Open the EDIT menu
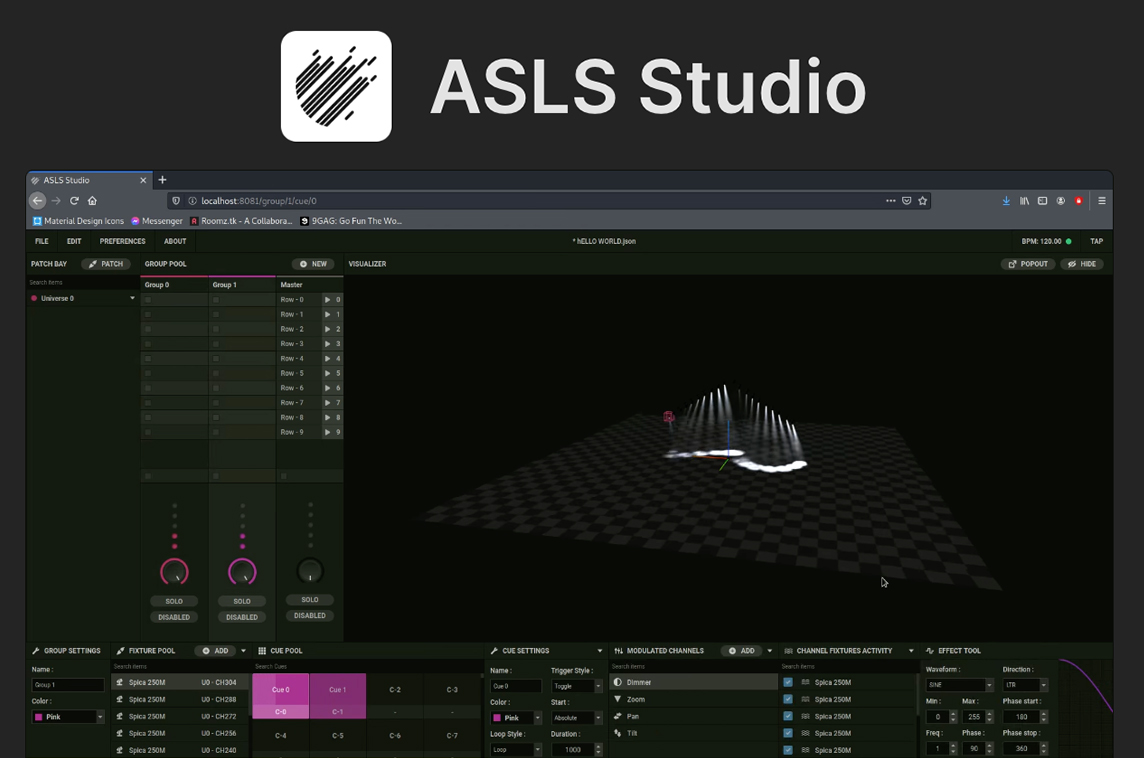The height and width of the screenshot is (758, 1144). 74,241
